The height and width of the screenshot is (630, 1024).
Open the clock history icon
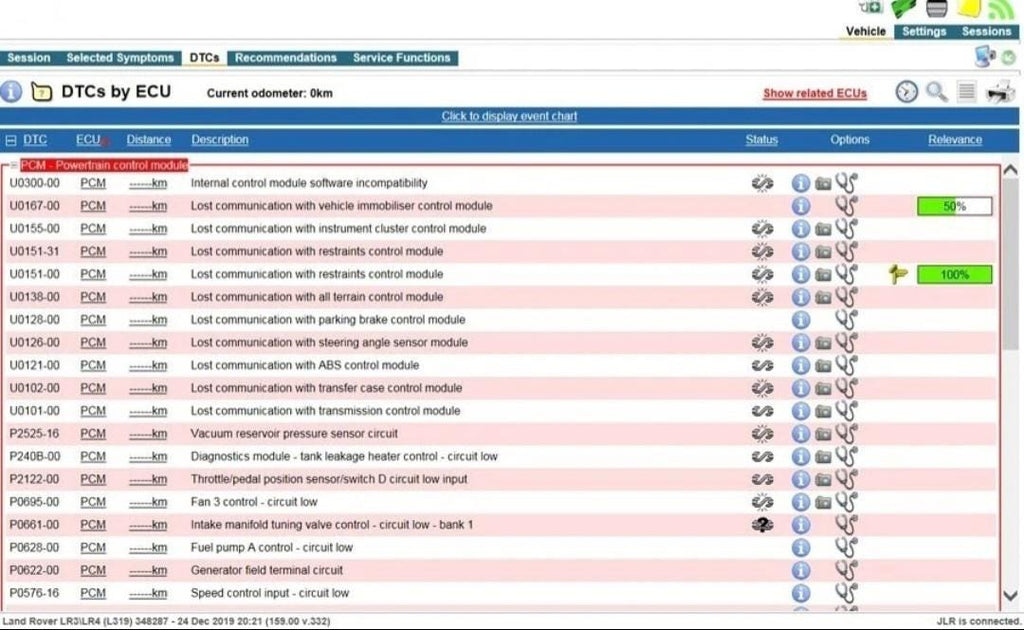(906, 92)
